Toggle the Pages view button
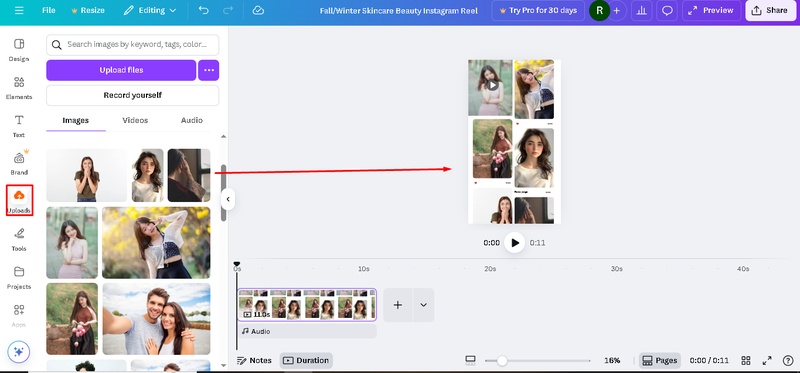 click(x=659, y=360)
